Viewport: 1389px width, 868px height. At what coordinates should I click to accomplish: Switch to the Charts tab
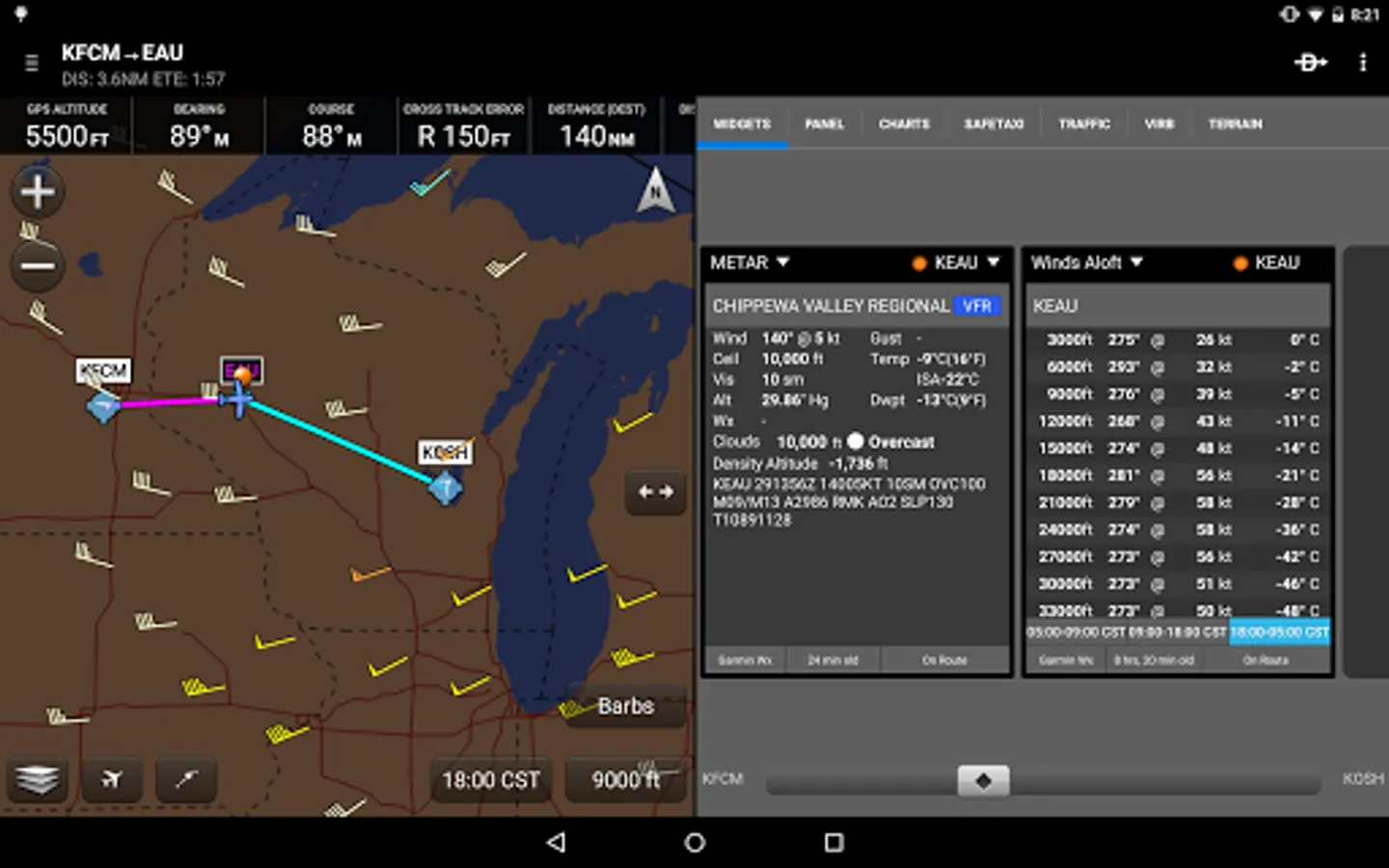coord(904,123)
